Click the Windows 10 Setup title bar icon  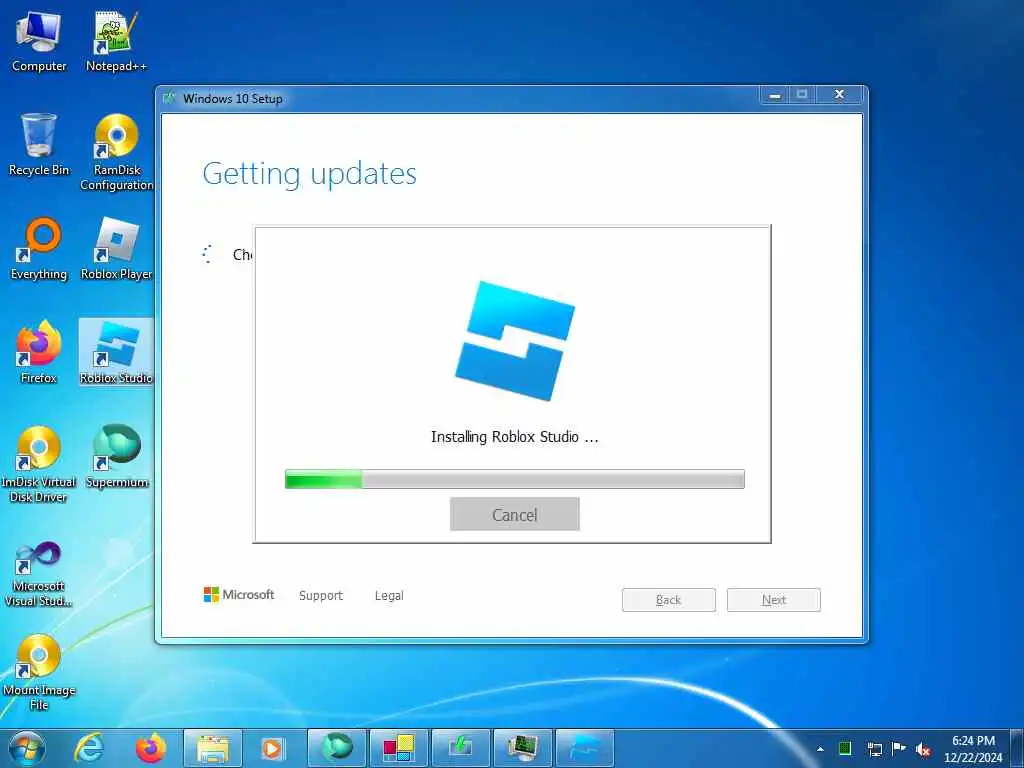pyautogui.click(x=170, y=98)
